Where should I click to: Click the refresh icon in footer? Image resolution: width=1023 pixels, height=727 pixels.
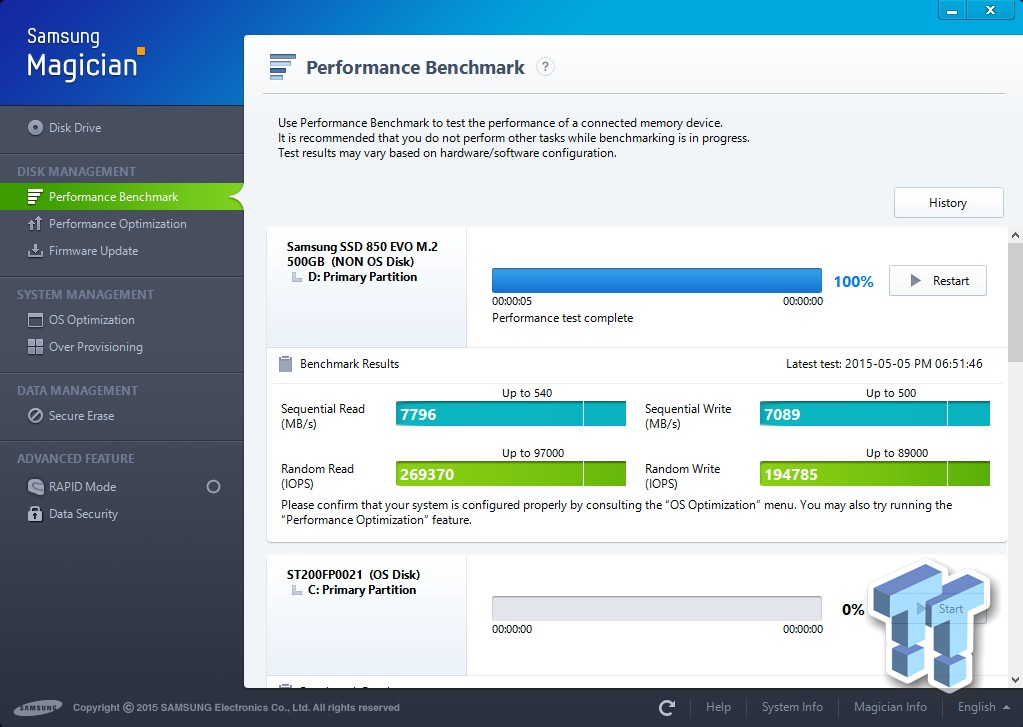tap(667, 707)
